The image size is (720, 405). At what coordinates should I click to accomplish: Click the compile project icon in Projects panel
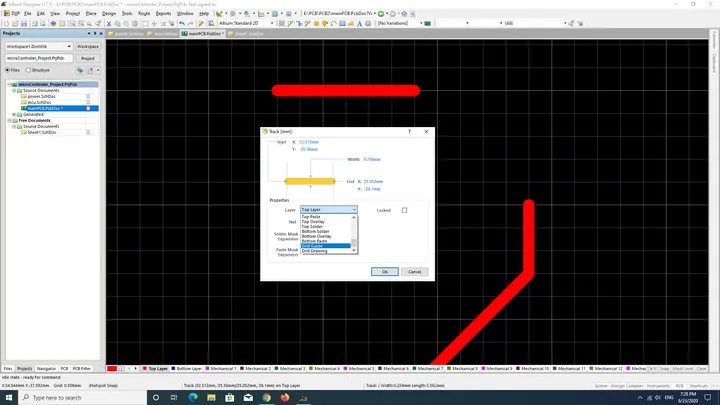tap(80, 70)
